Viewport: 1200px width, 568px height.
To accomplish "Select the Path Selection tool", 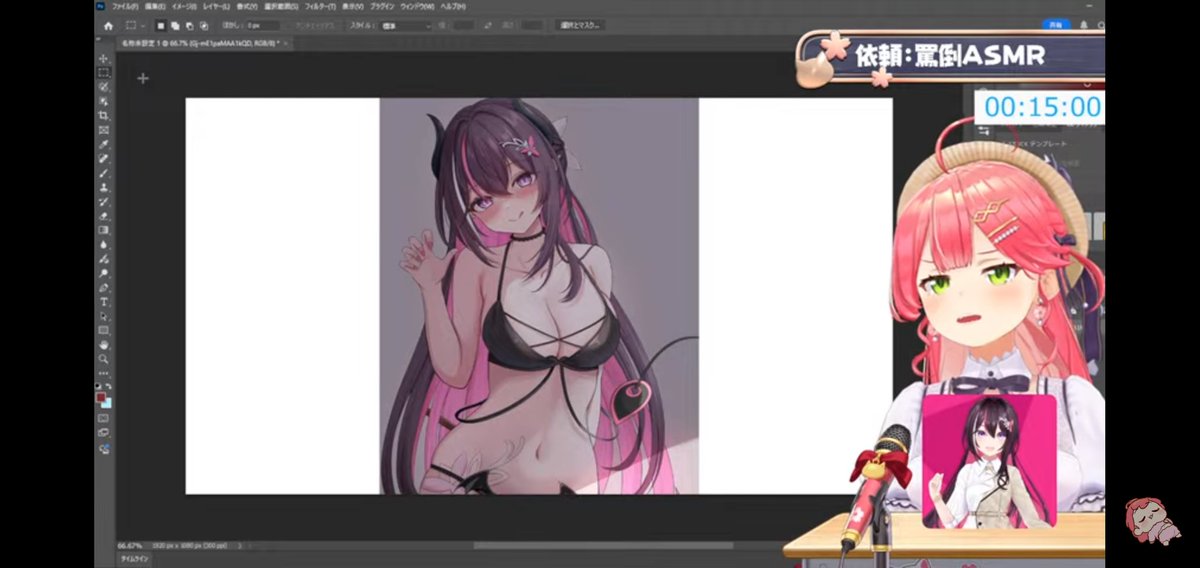I will [x=104, y=316].
